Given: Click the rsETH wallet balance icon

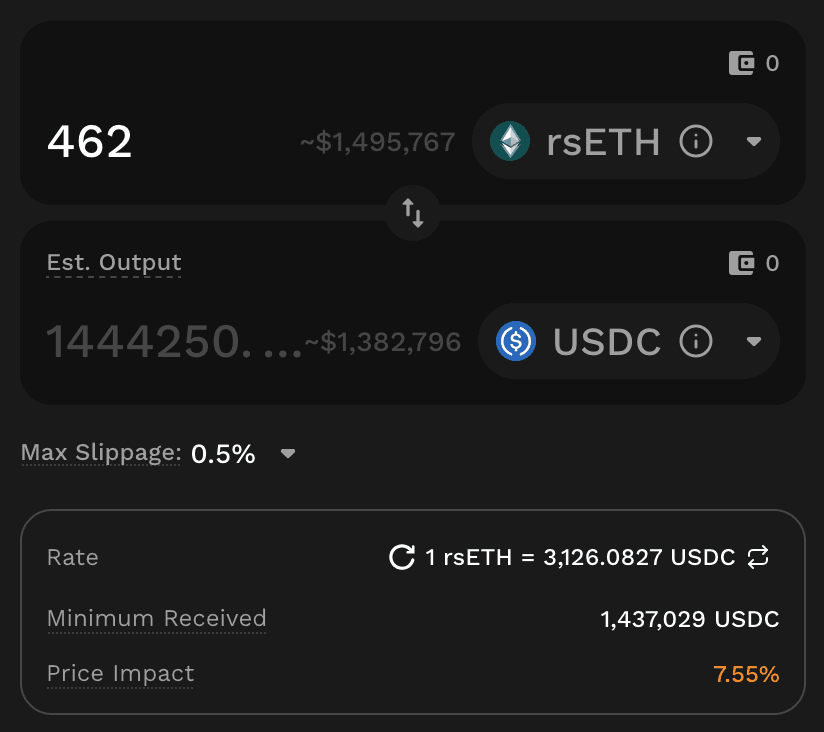Looking at the screenshot, I should click(742, 64).
